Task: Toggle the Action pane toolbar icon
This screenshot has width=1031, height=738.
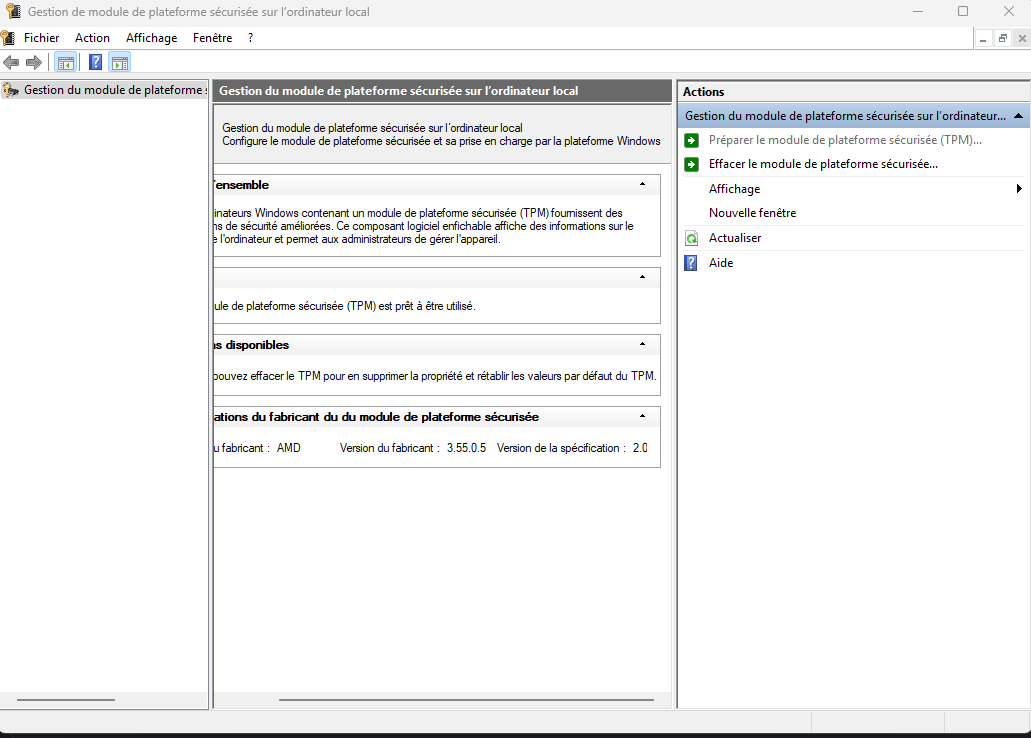Action: coord(120,62)
